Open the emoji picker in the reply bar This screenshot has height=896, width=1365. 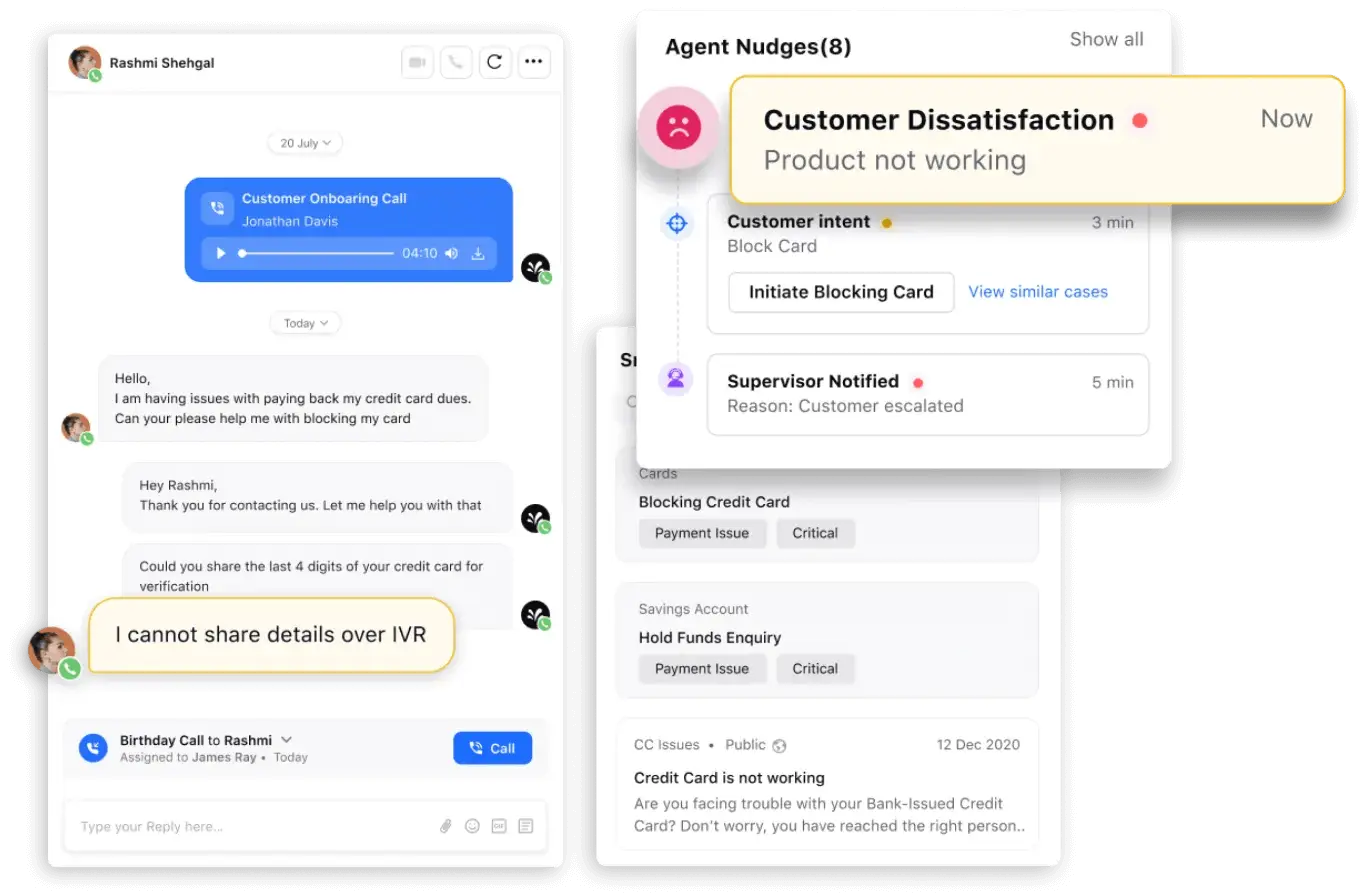(x=471, y=826)
